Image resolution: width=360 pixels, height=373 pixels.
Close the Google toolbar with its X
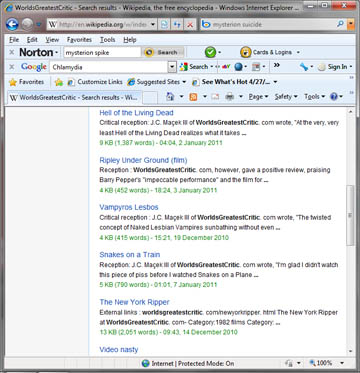(x=11, y=67)
